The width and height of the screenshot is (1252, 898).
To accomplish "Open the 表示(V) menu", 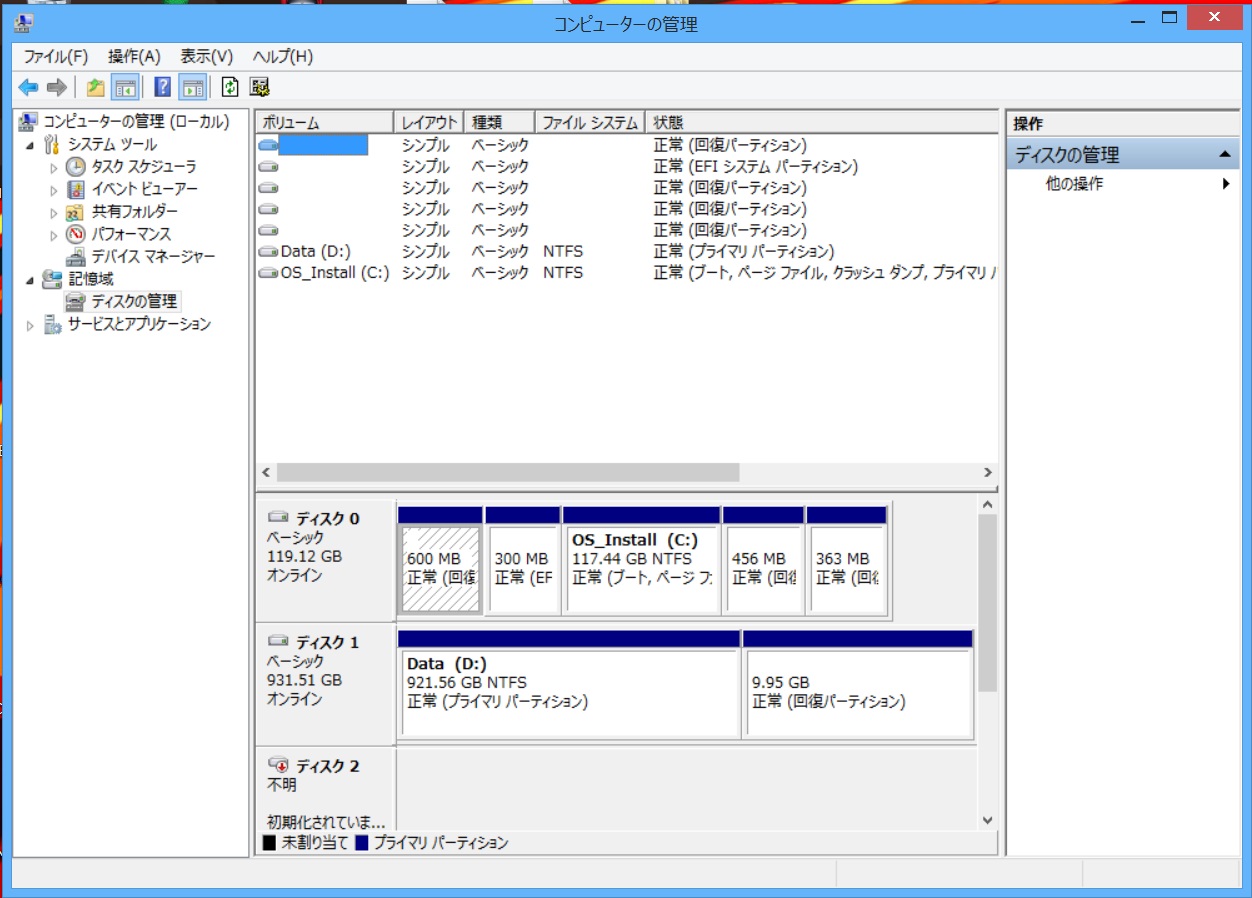I will click(206, 56).
